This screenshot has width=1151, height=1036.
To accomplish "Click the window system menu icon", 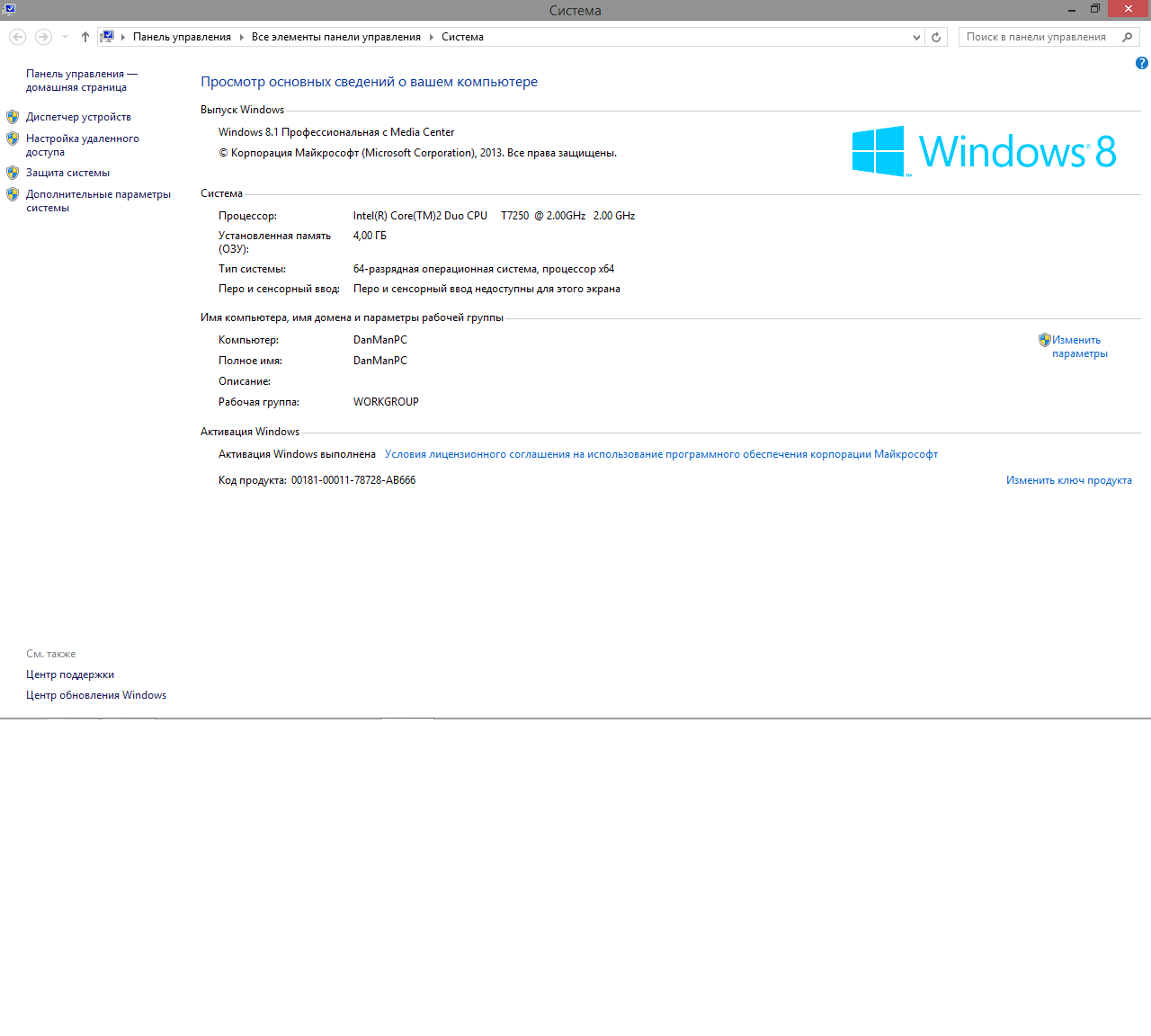I will (x=9, y=10).
